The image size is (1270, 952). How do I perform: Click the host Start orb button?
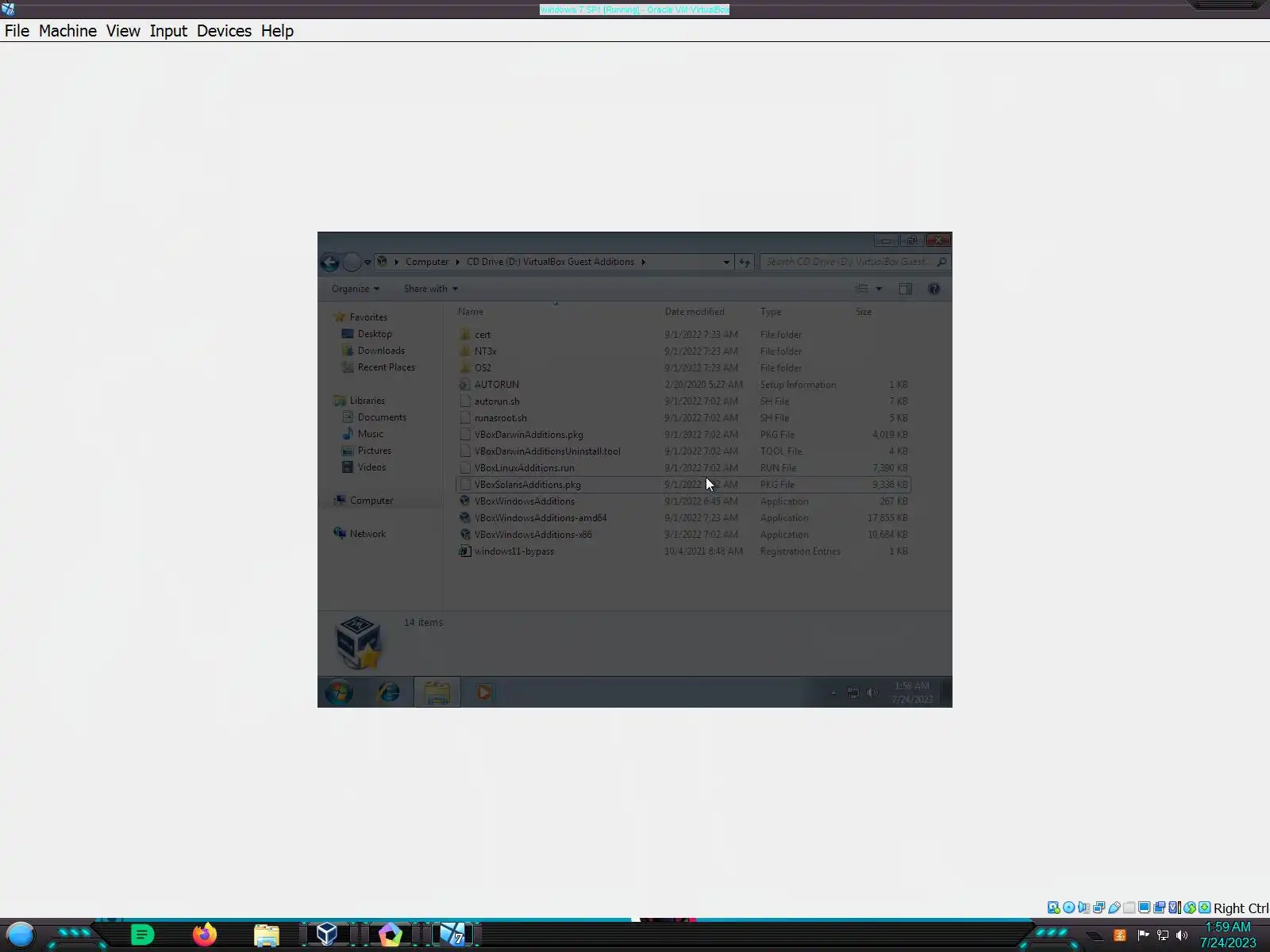pyautogui.click(x=21, y=935)
